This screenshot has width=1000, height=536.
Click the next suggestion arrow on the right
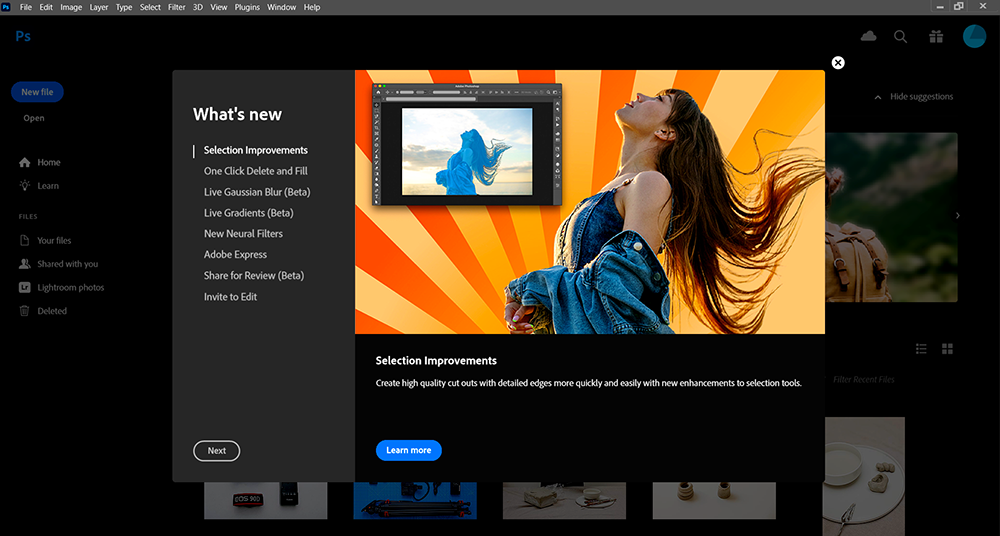pyautogui.click(x=958, y=216)
